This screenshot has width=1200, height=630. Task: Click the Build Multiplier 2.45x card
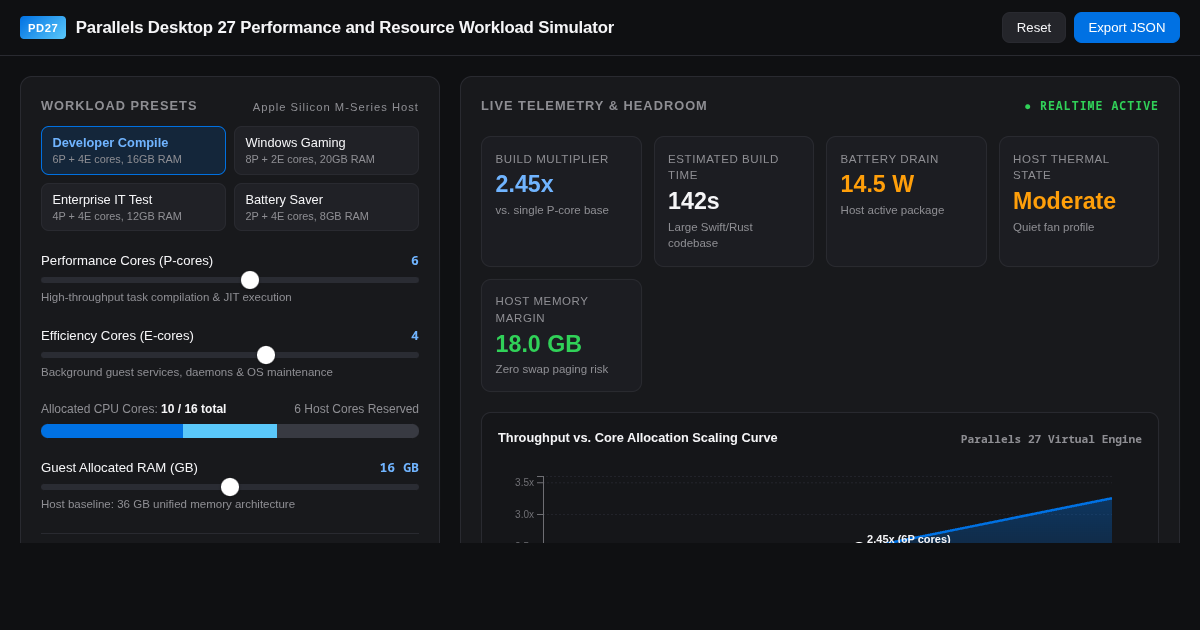(561, 201)
